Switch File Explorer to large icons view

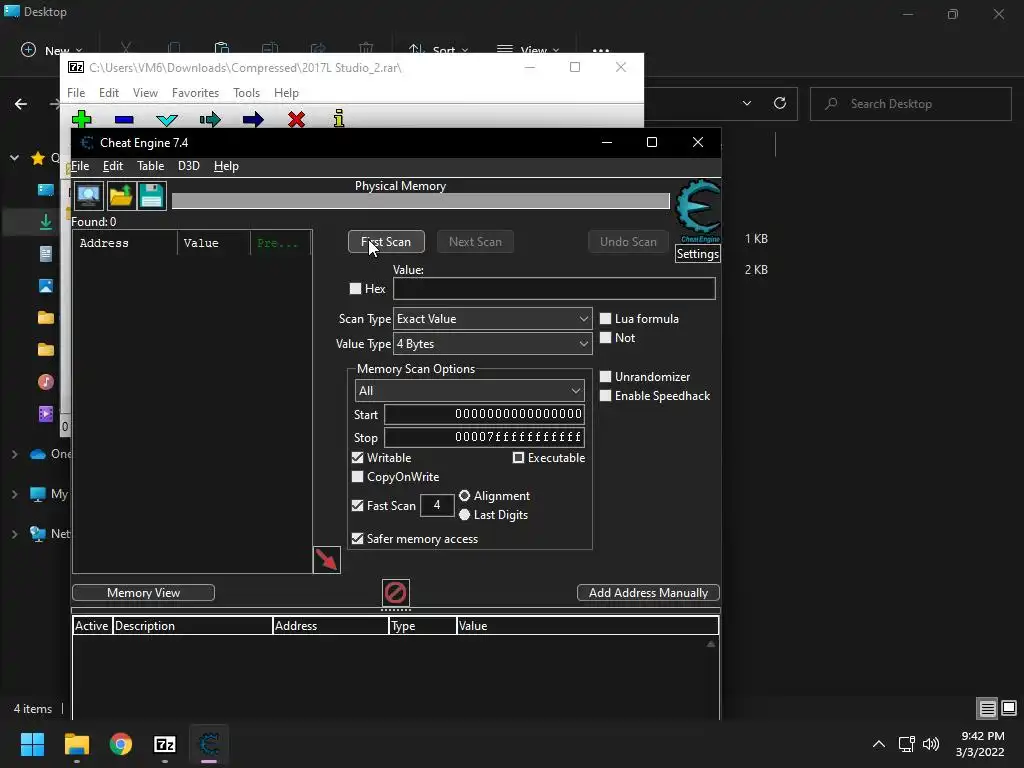coord(1009,708)
